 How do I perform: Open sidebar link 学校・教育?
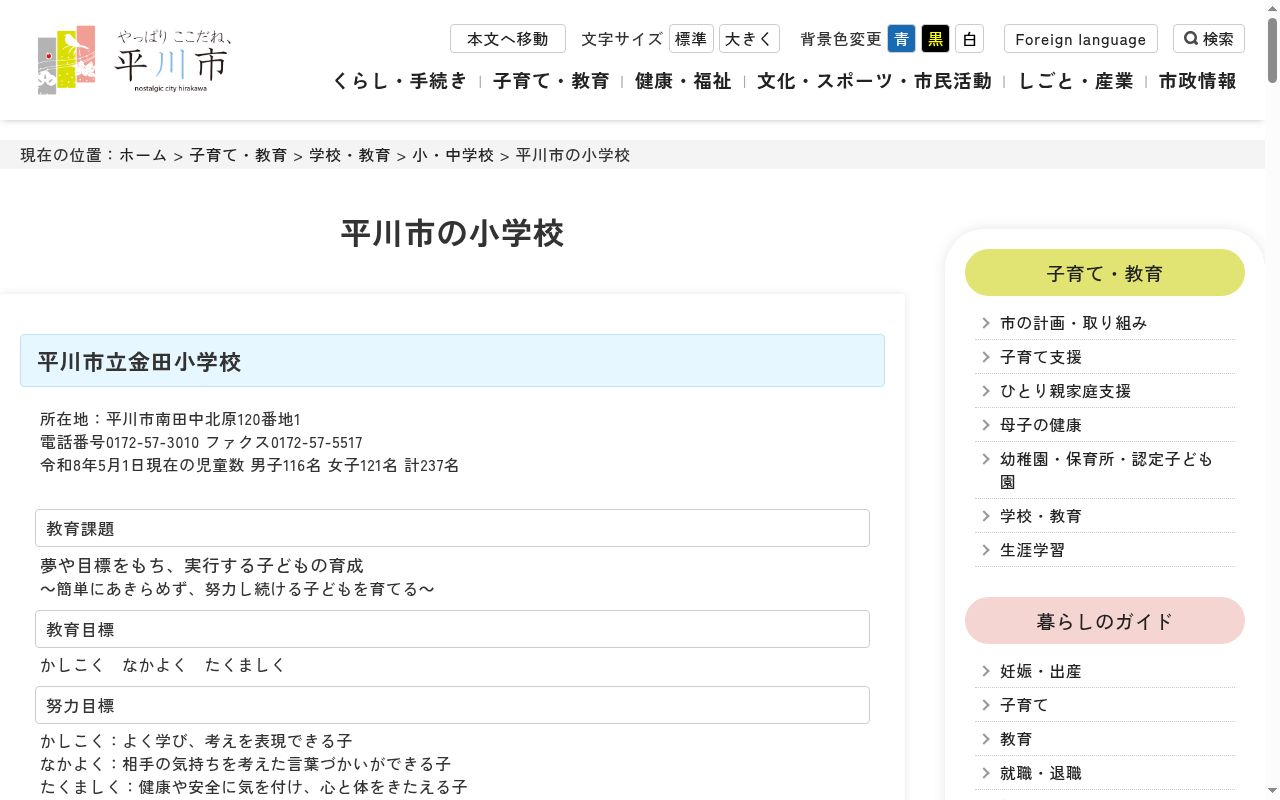coord(1041,516)
